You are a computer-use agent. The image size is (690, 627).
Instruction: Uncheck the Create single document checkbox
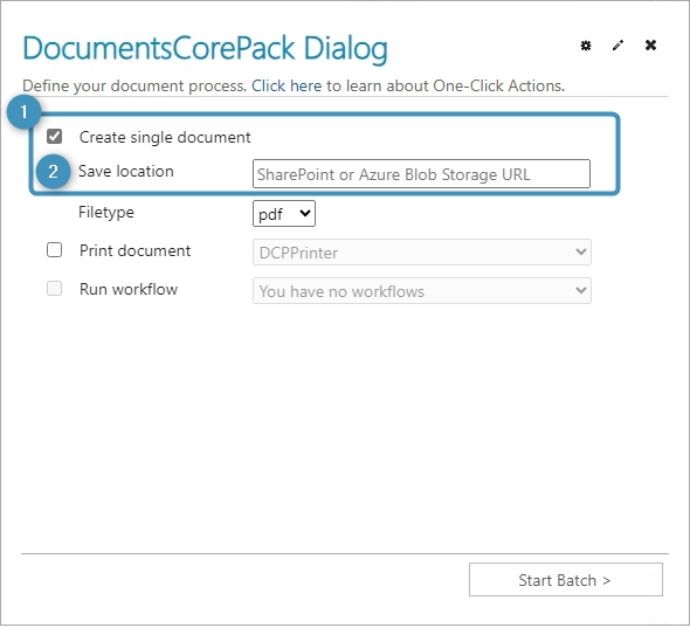(x=55, y=137)
